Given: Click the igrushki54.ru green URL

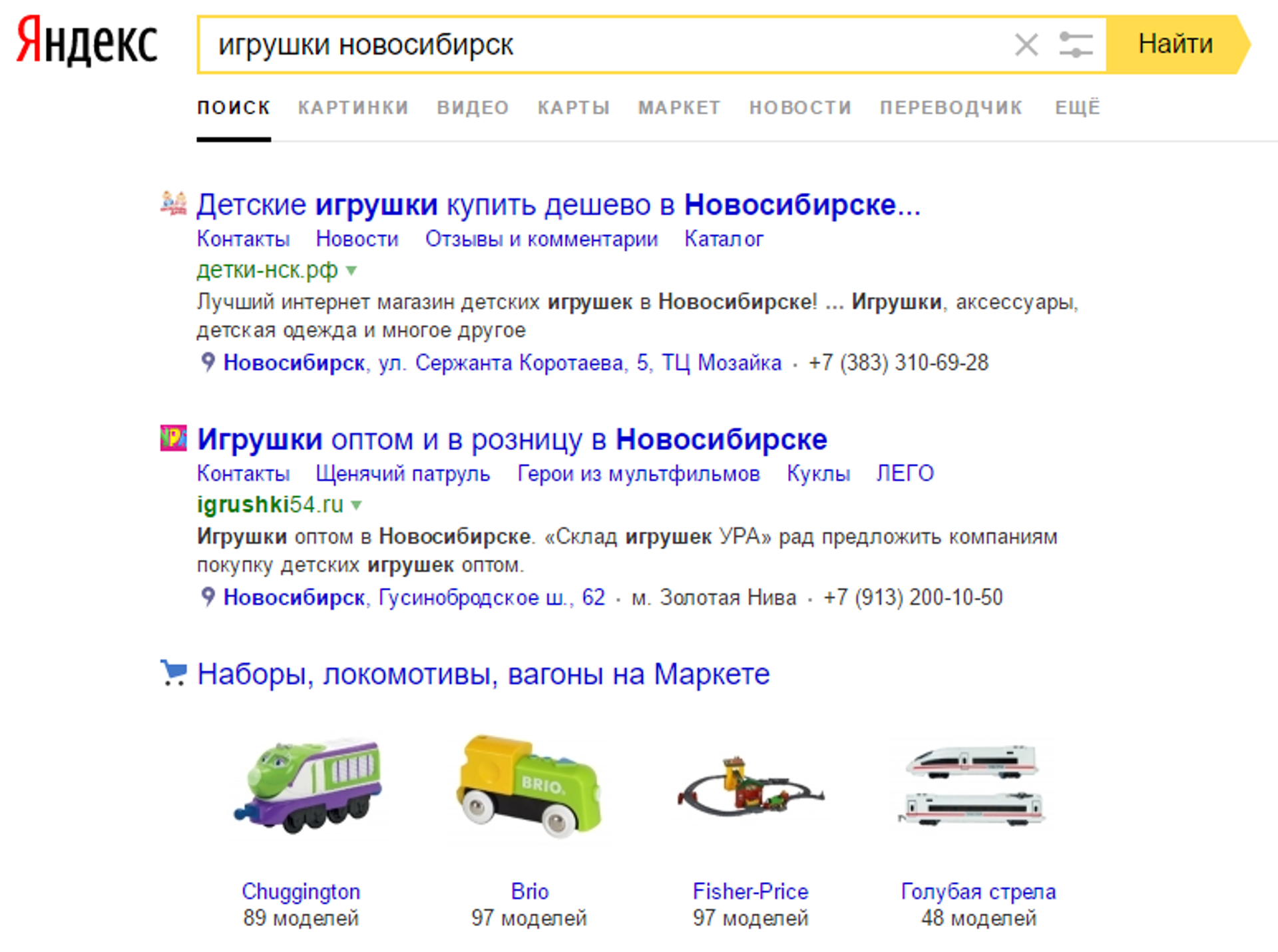Looking at the screenshot, I should pyautogui.click(x=270, y=505).
